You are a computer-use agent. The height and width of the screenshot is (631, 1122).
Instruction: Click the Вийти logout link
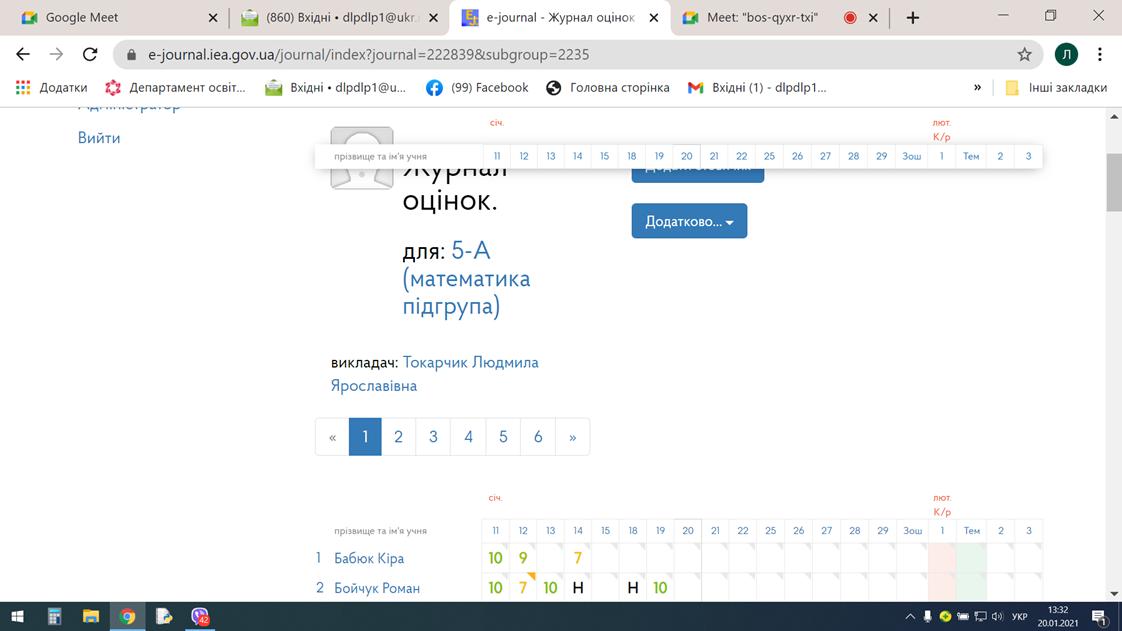tap(99, 138)
